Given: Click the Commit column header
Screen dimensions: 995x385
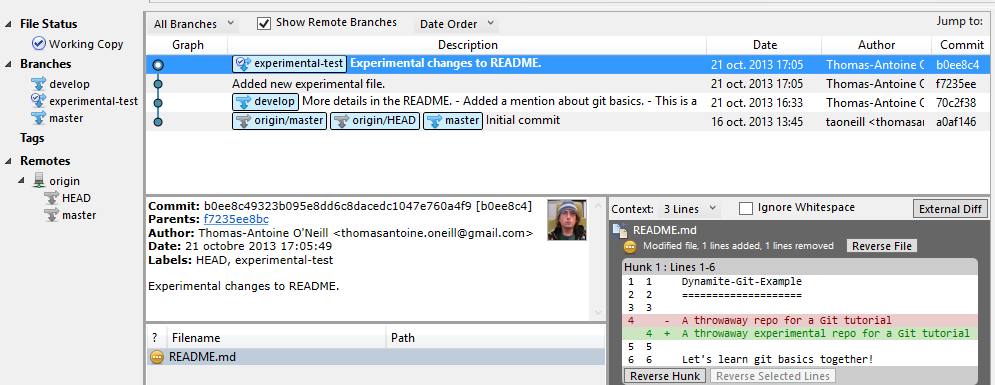Looking at the screenshot, I should (961, 45).
